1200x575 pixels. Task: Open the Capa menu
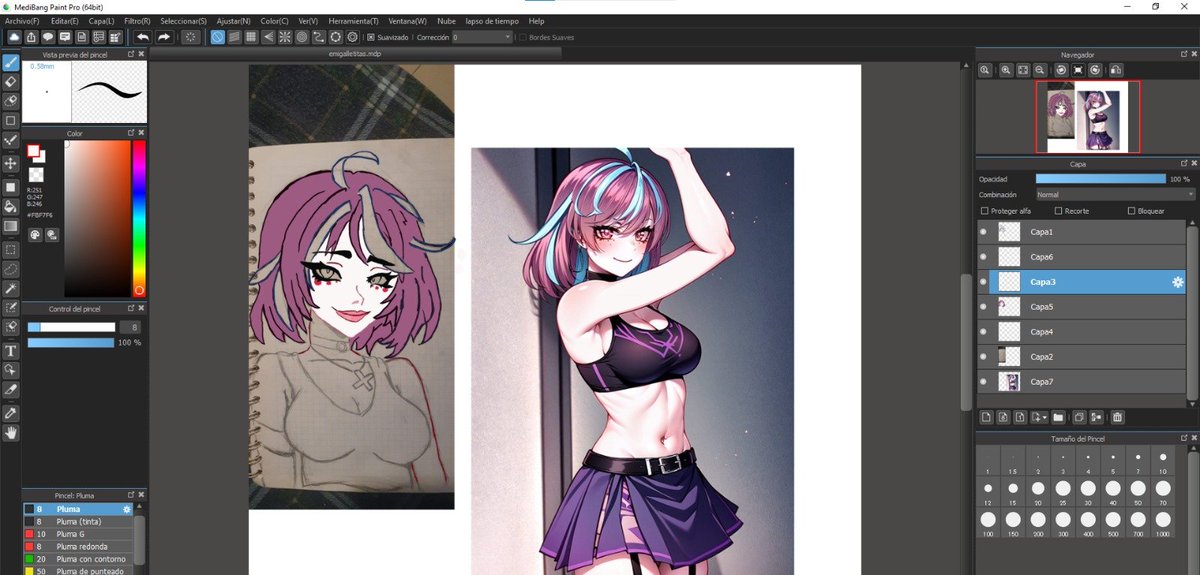point(101,20)
